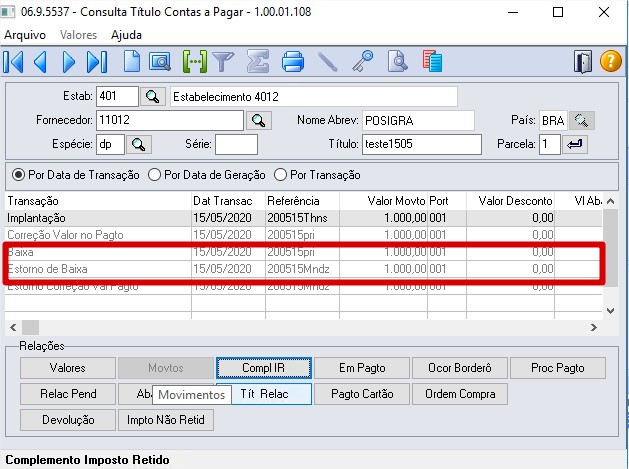This screenshot has width=629, height=469.
Task: Click the return arrow button beside Parcela
Action: 575,144
